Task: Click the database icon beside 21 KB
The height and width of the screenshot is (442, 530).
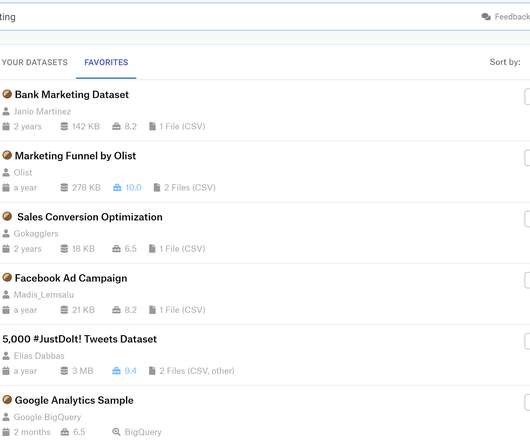Action: (64, 310)
